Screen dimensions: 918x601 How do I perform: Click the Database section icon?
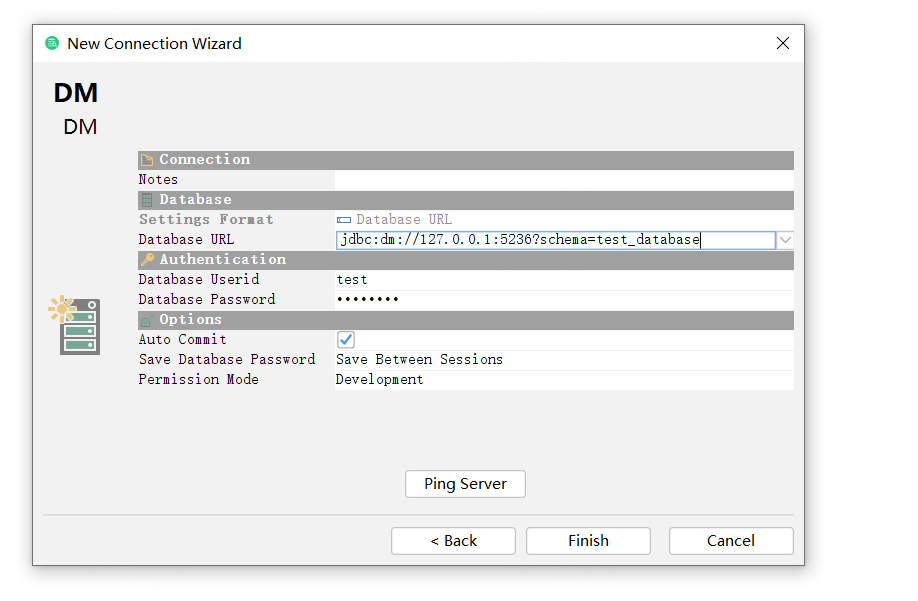[147, 200]
